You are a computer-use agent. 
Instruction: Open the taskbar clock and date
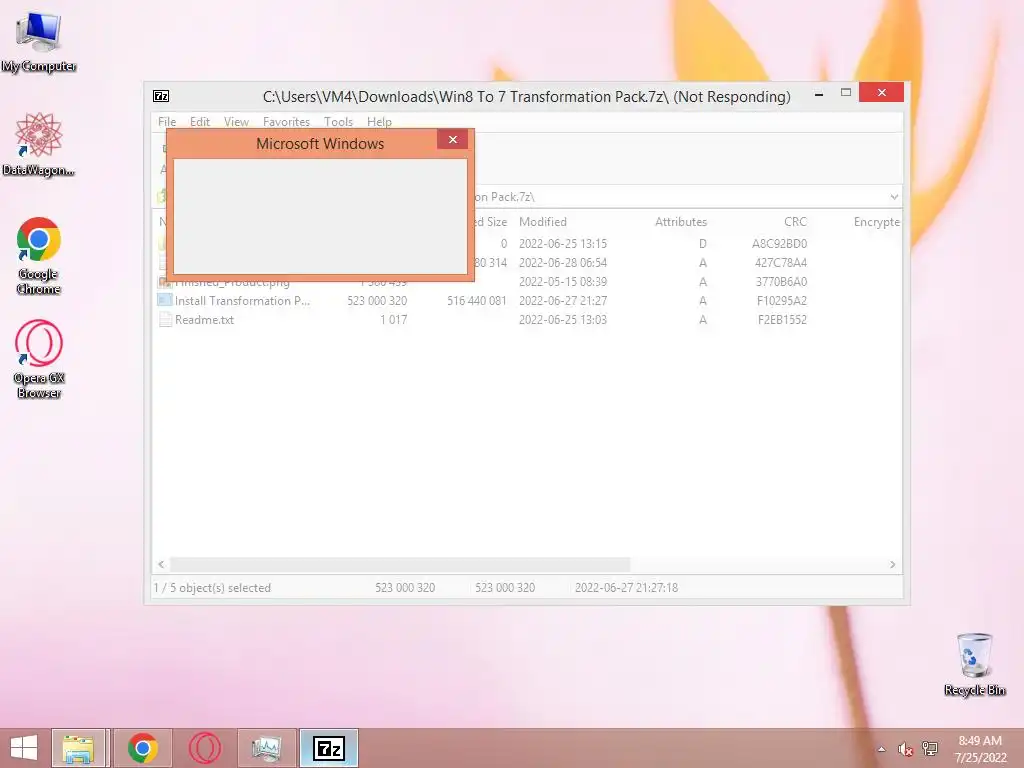pyautogui.click(x=980, y=749)
